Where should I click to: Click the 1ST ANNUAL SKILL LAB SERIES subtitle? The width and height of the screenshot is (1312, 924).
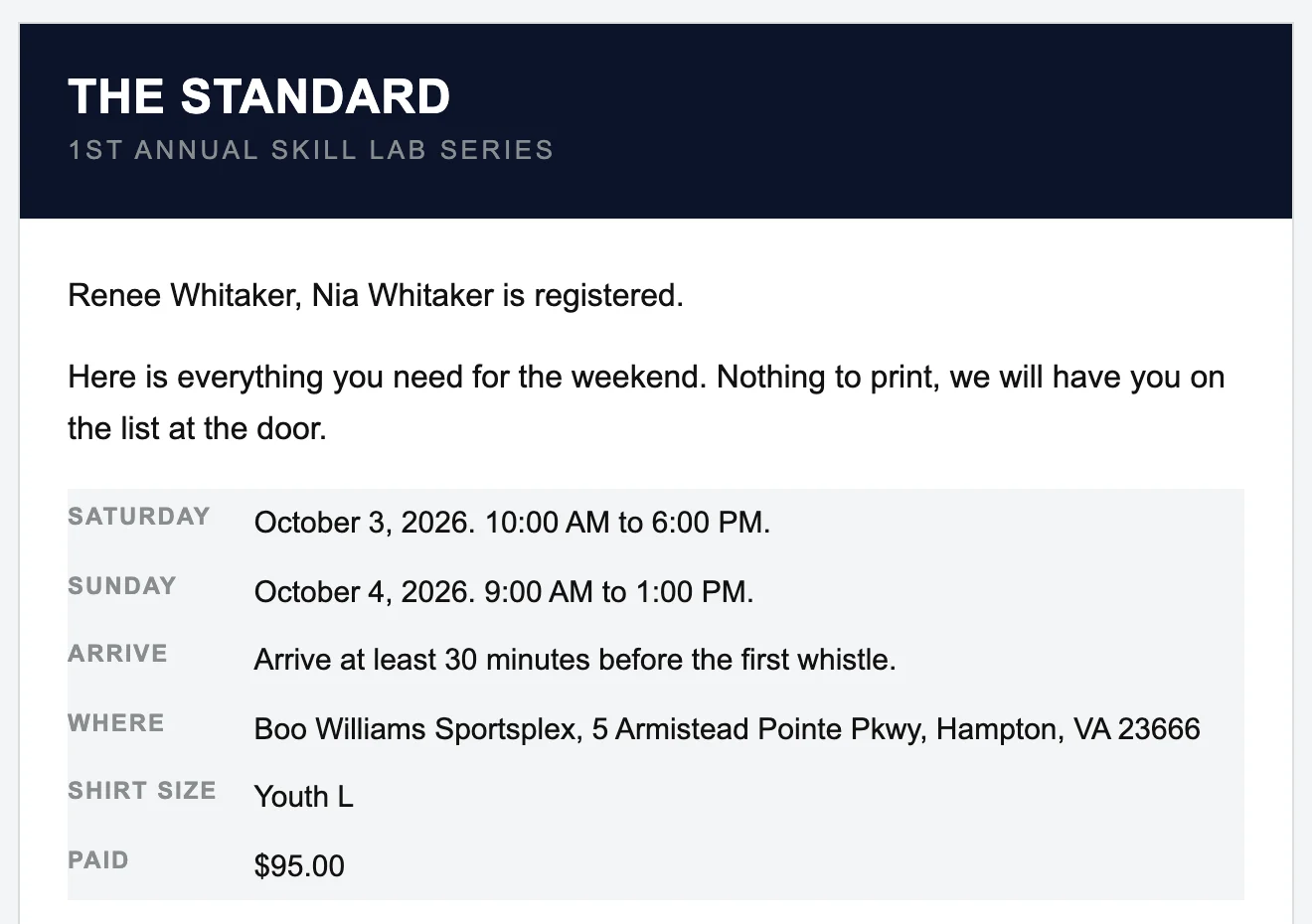[x=310, y=150]
